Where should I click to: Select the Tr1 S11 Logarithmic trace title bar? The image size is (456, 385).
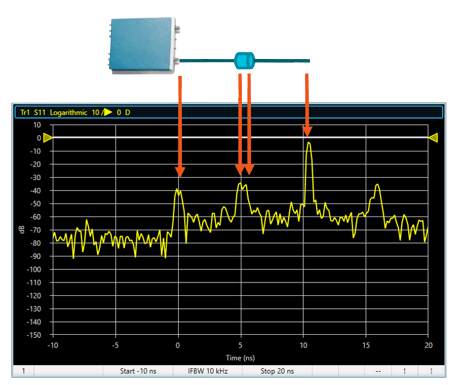228,112
